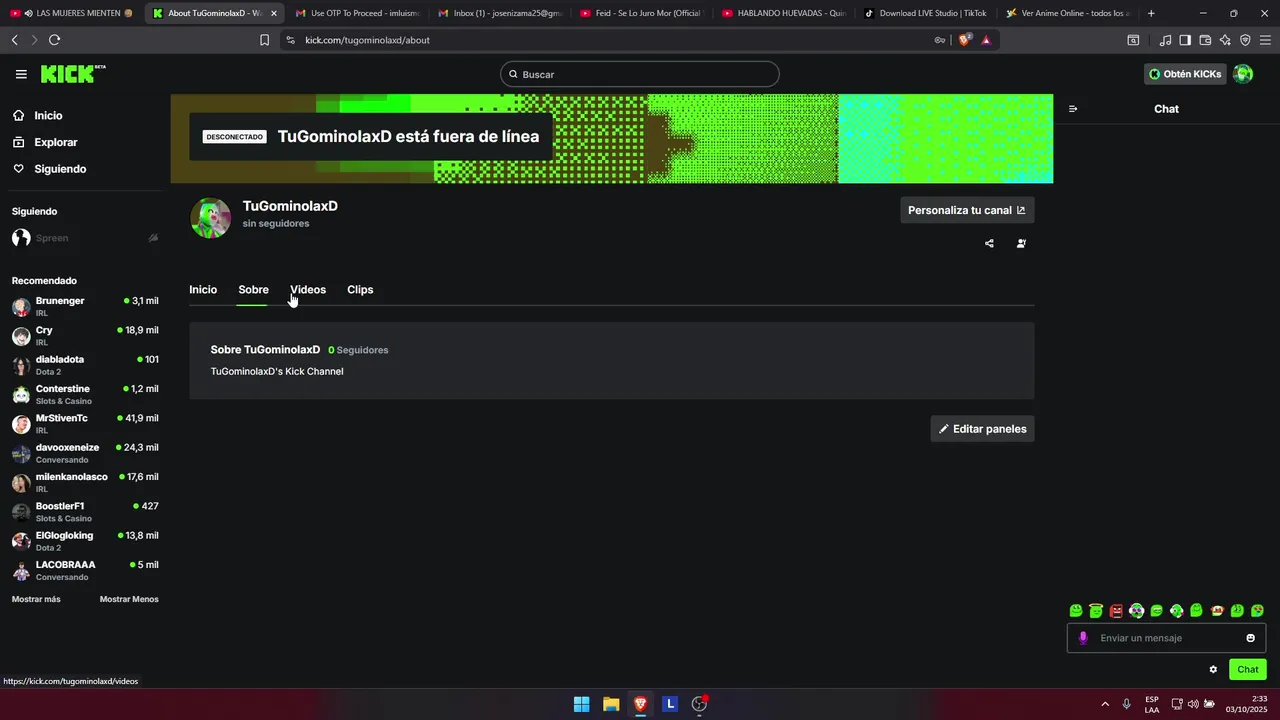Screen dimensions: 1280x720
Task: Click Mostrar Menos under recommended channels
Action: tap(129, 599)
